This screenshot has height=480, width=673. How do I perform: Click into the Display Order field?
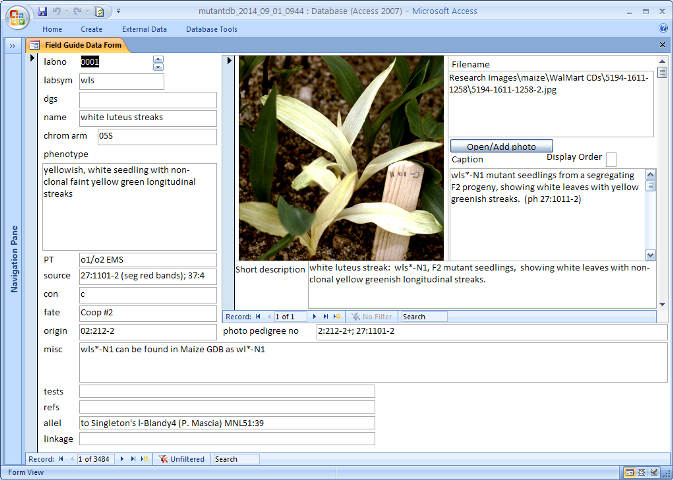click(611, 159)
